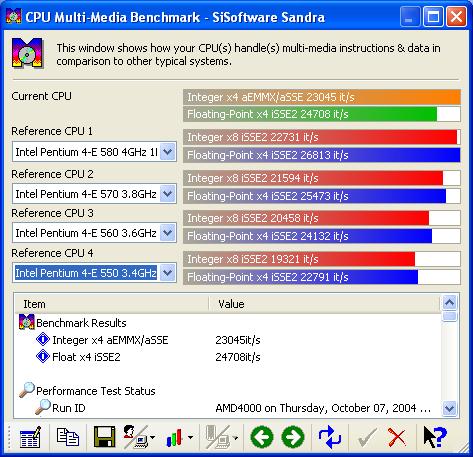Select the Float x4 iSSE2 row
473x457 pixels.
(x=227, y=357)
